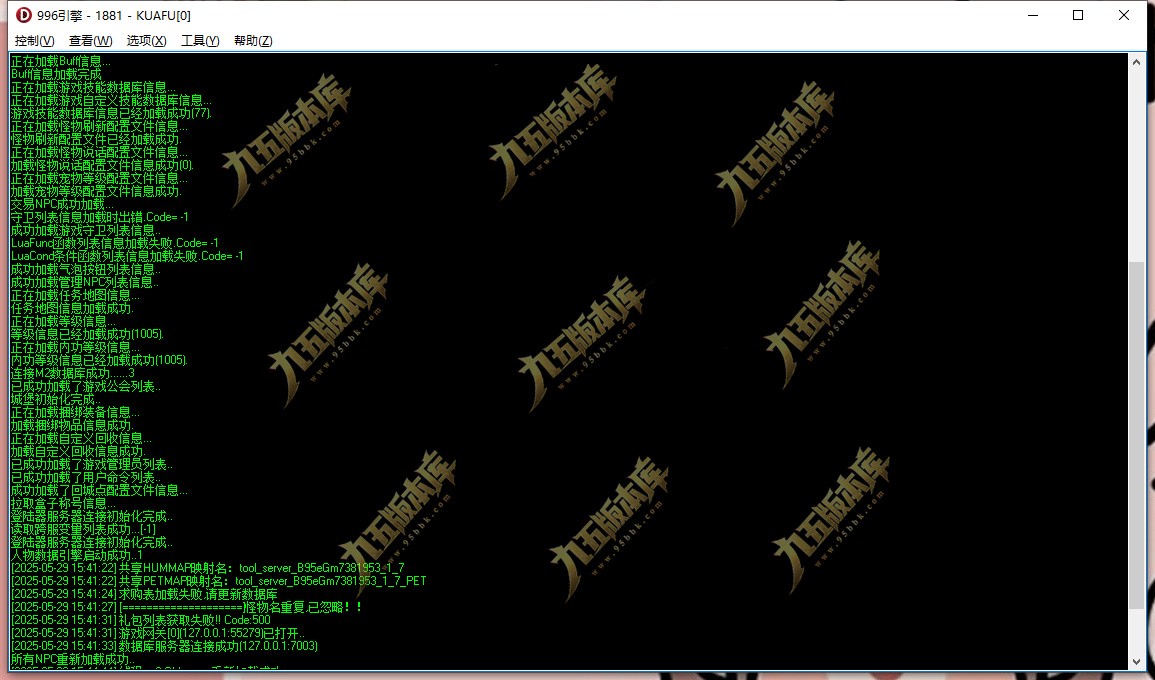Click the log entry '求购表加载失败,请更新数据库'
1155x680 pixels.
(144, 594)
